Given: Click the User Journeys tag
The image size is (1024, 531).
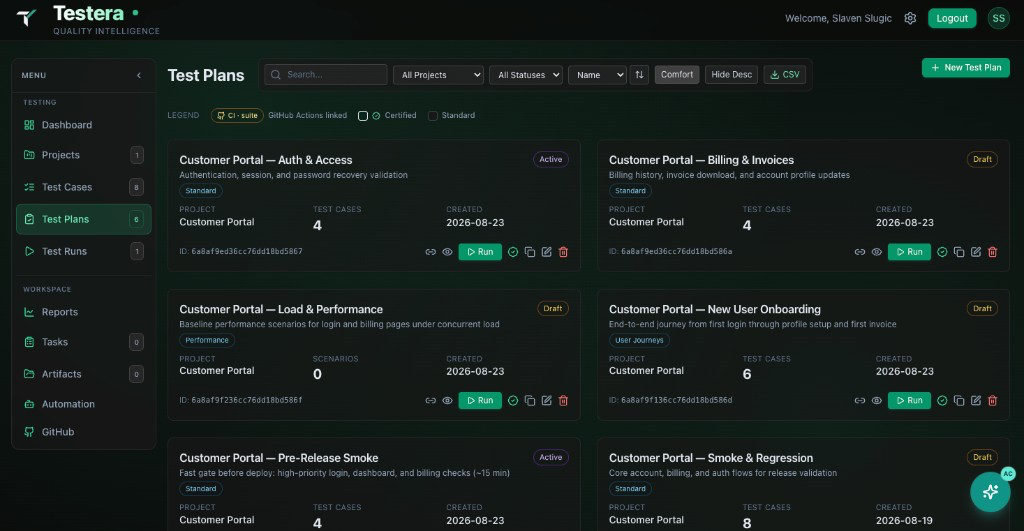Looking at the screenshot, I should (639, 340).
